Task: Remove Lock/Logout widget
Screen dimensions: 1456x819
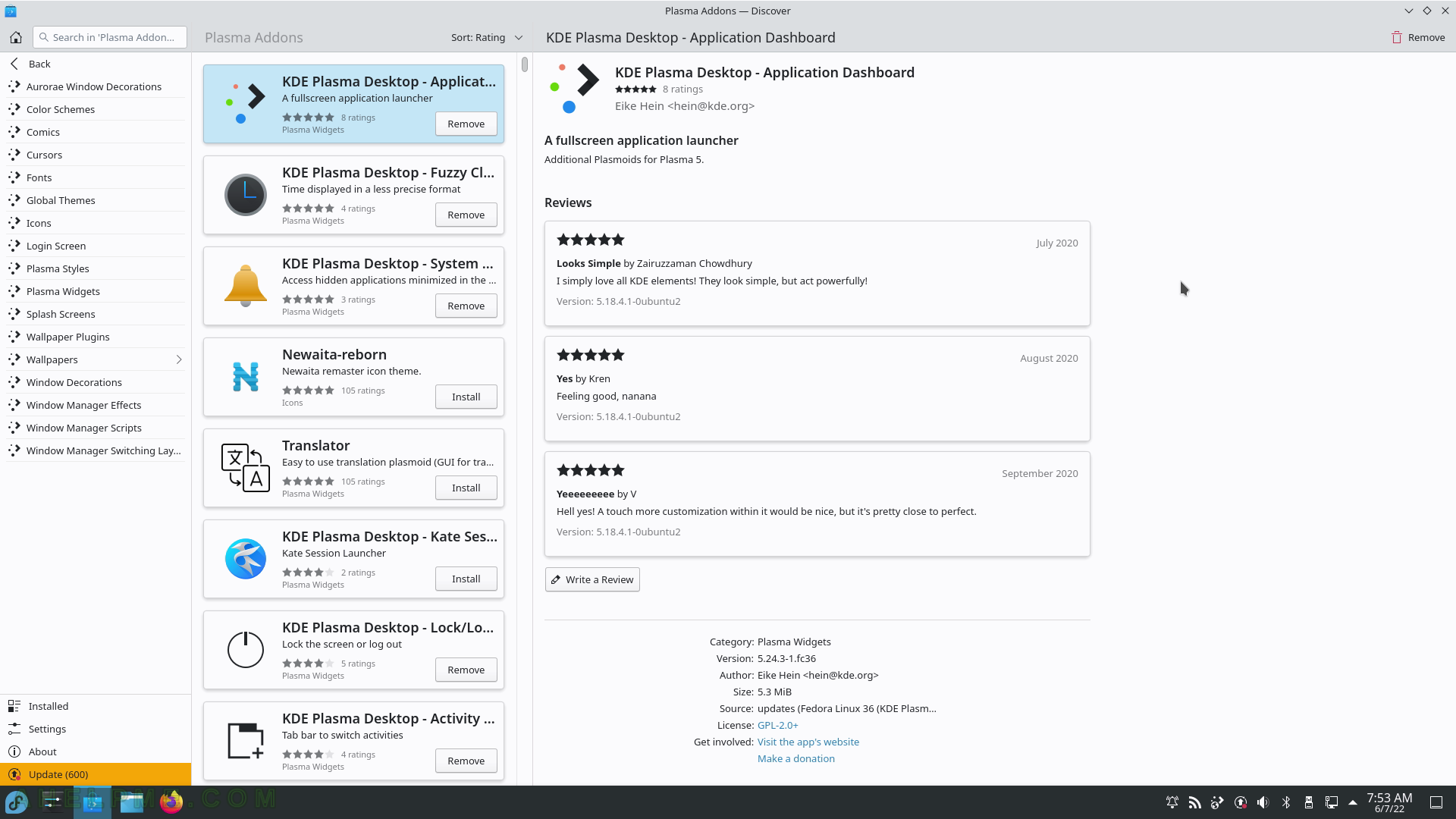Action: pos(466,670)
